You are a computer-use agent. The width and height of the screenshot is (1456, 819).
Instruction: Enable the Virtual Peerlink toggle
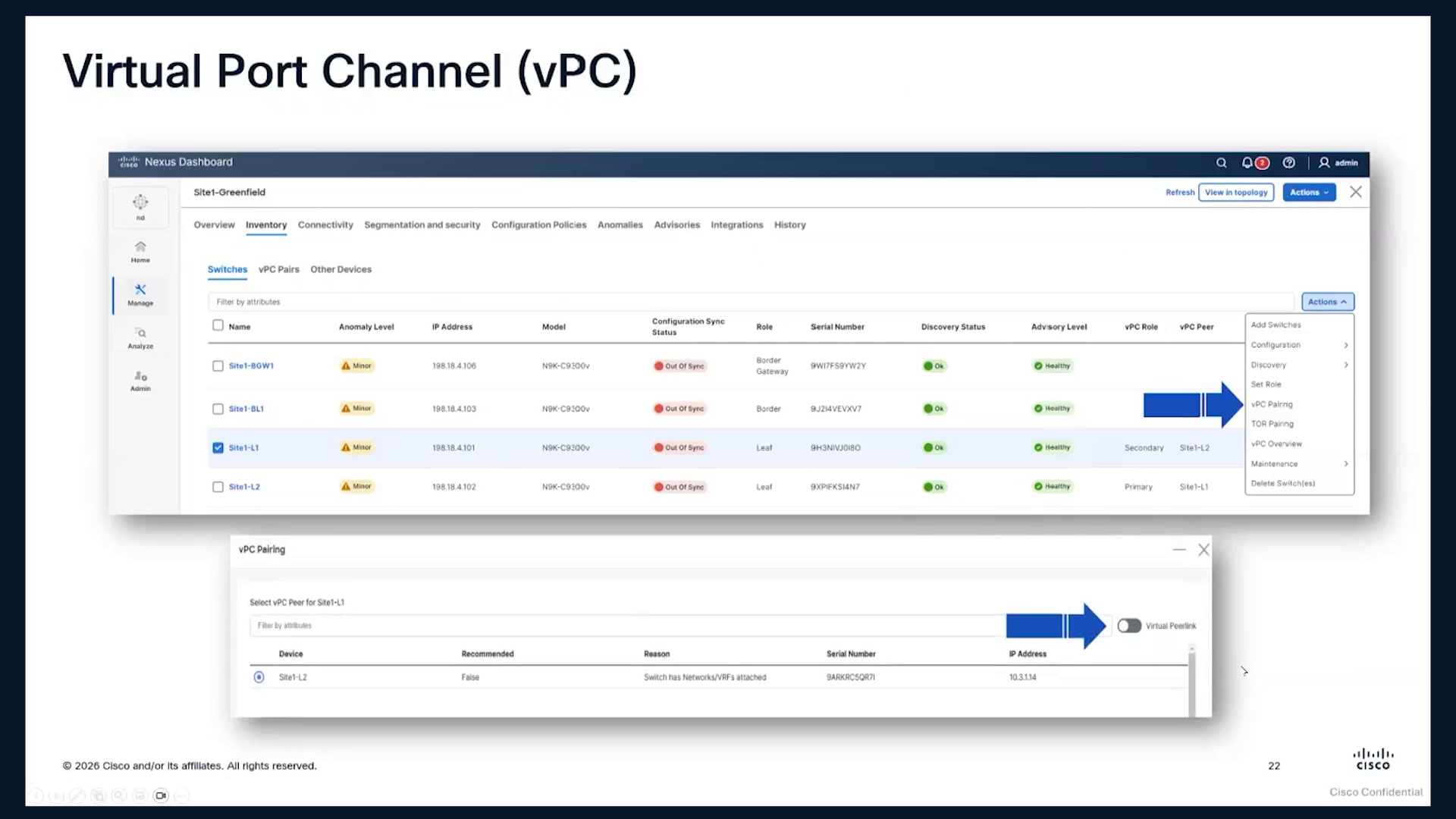pyautogui.click(x=1129, y=626)
